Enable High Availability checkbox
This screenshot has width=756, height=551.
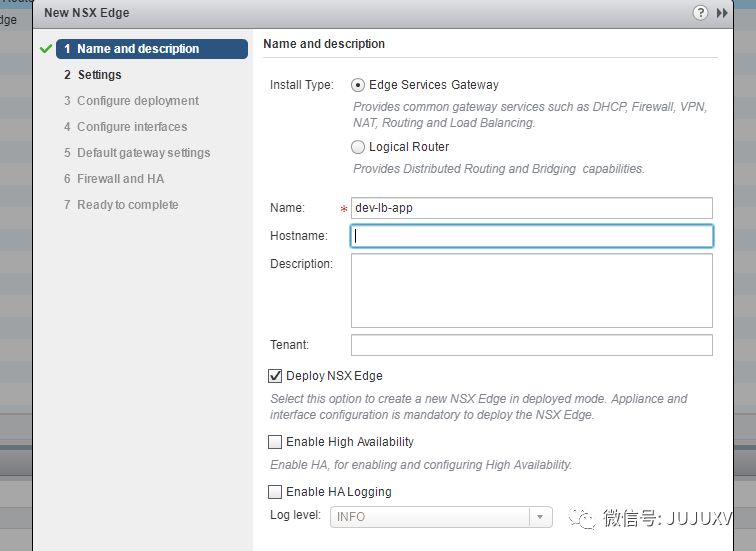[x=275, y=442]
